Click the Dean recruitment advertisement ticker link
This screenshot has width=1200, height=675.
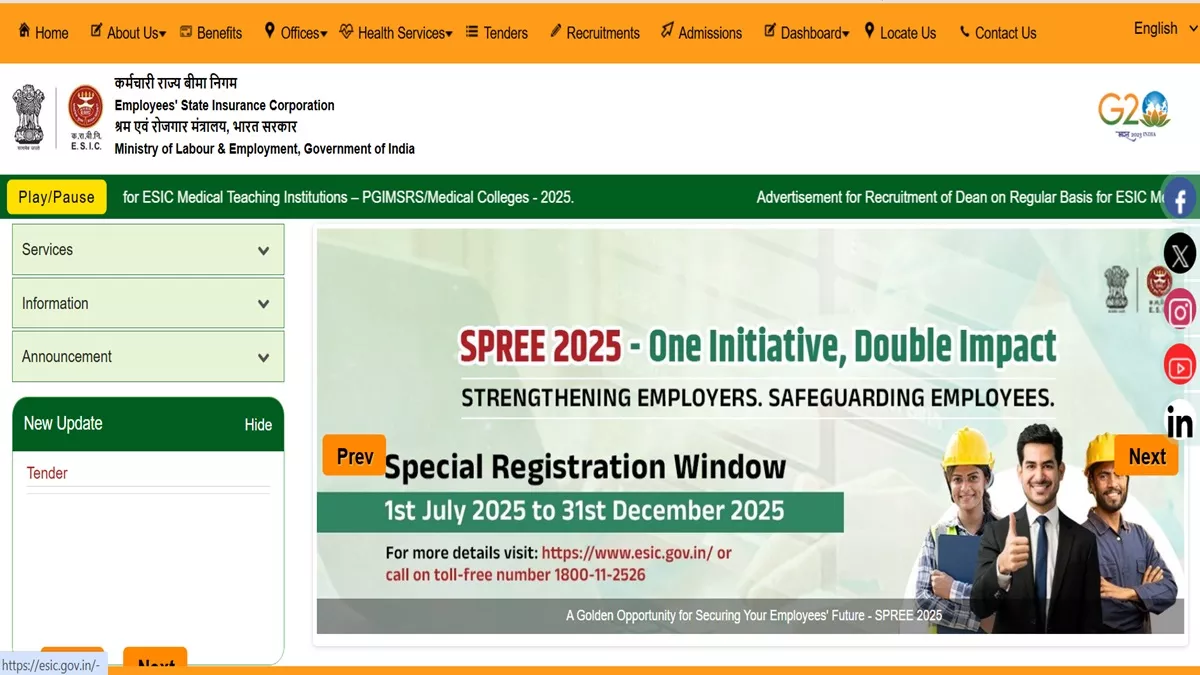click(959, 197)
